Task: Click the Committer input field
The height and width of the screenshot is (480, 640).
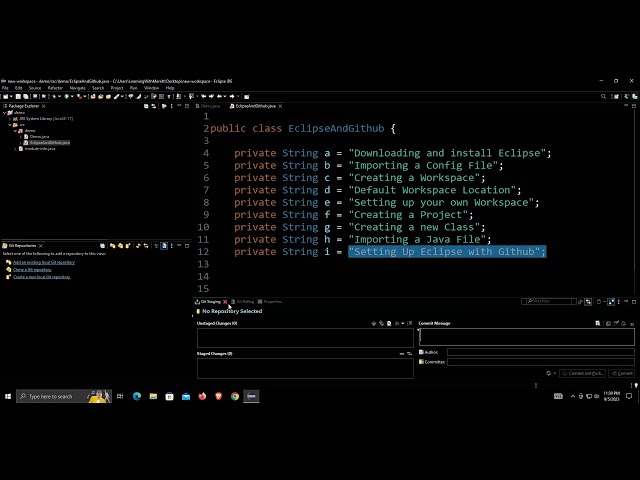Action: click(541, 362)
